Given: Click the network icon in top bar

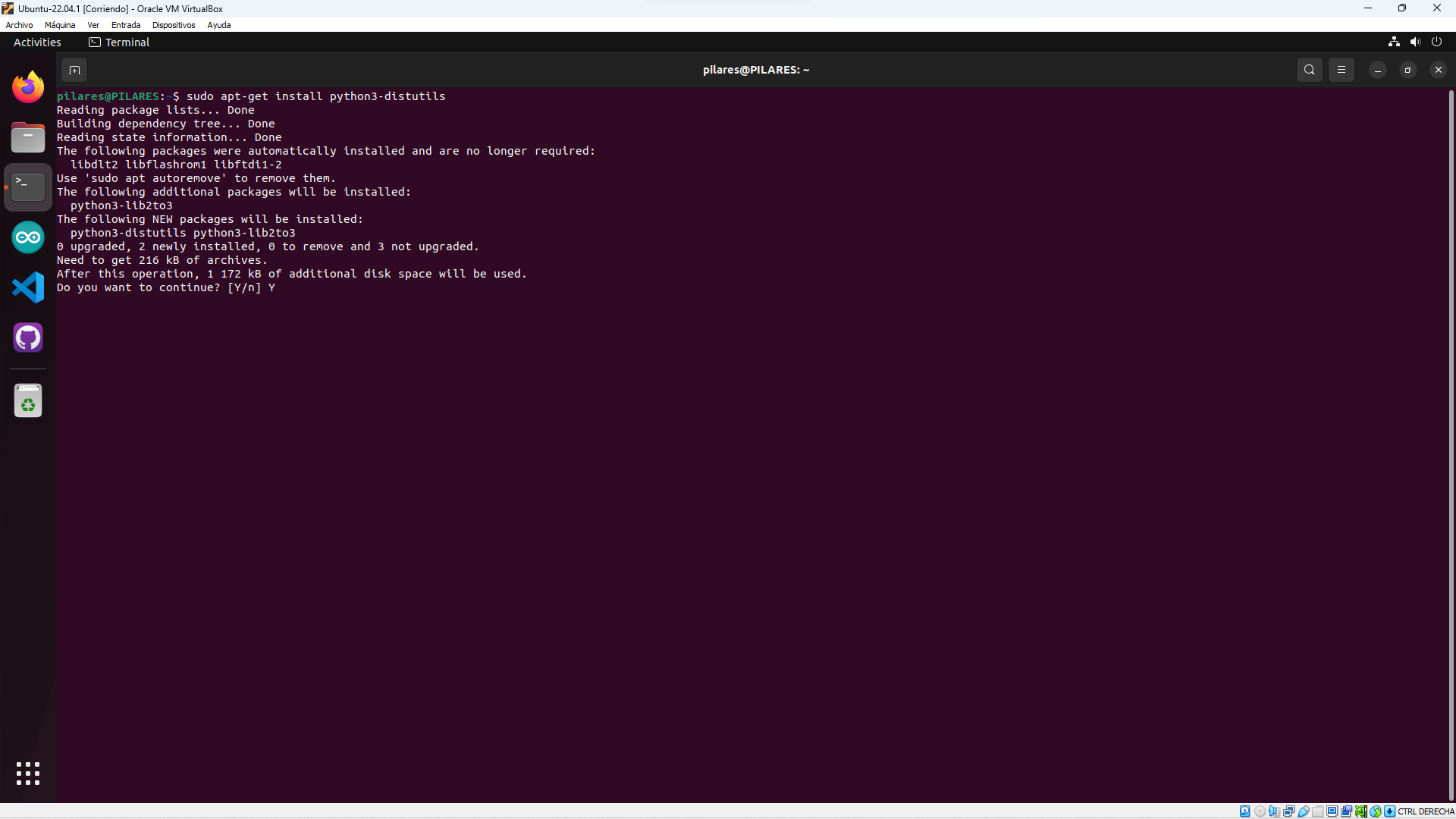Looking at the screenshot, I should click(x=1394, y=42).
